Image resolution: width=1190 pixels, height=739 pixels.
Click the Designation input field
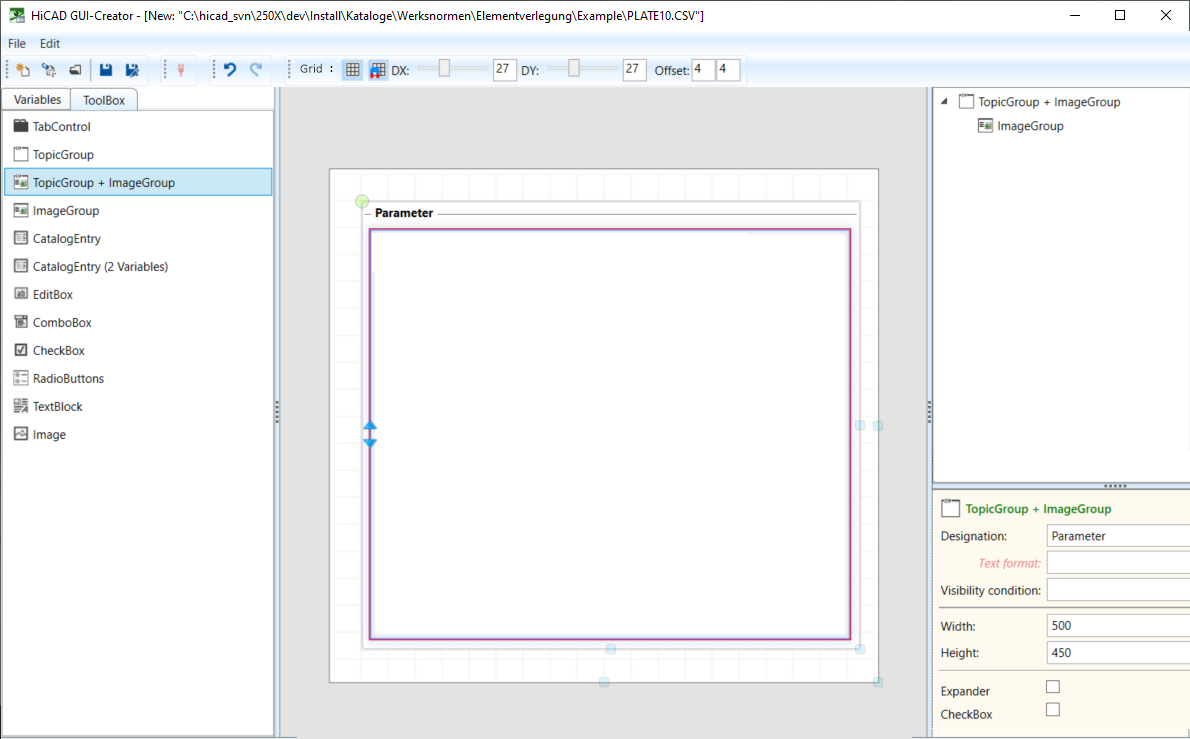(1117, 536)
